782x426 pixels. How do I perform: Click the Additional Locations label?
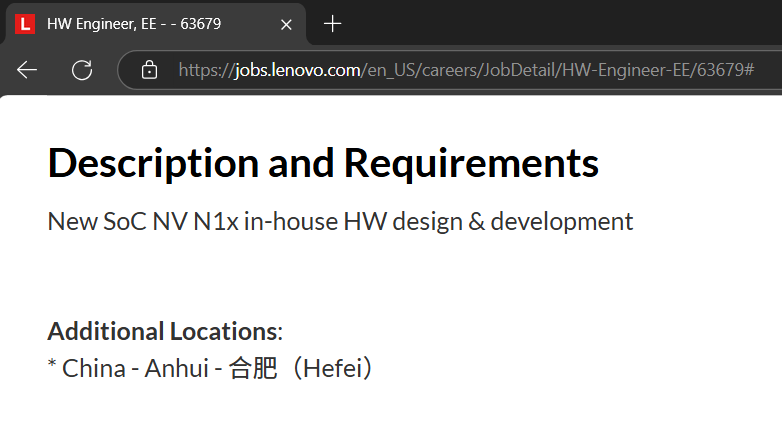164,331
